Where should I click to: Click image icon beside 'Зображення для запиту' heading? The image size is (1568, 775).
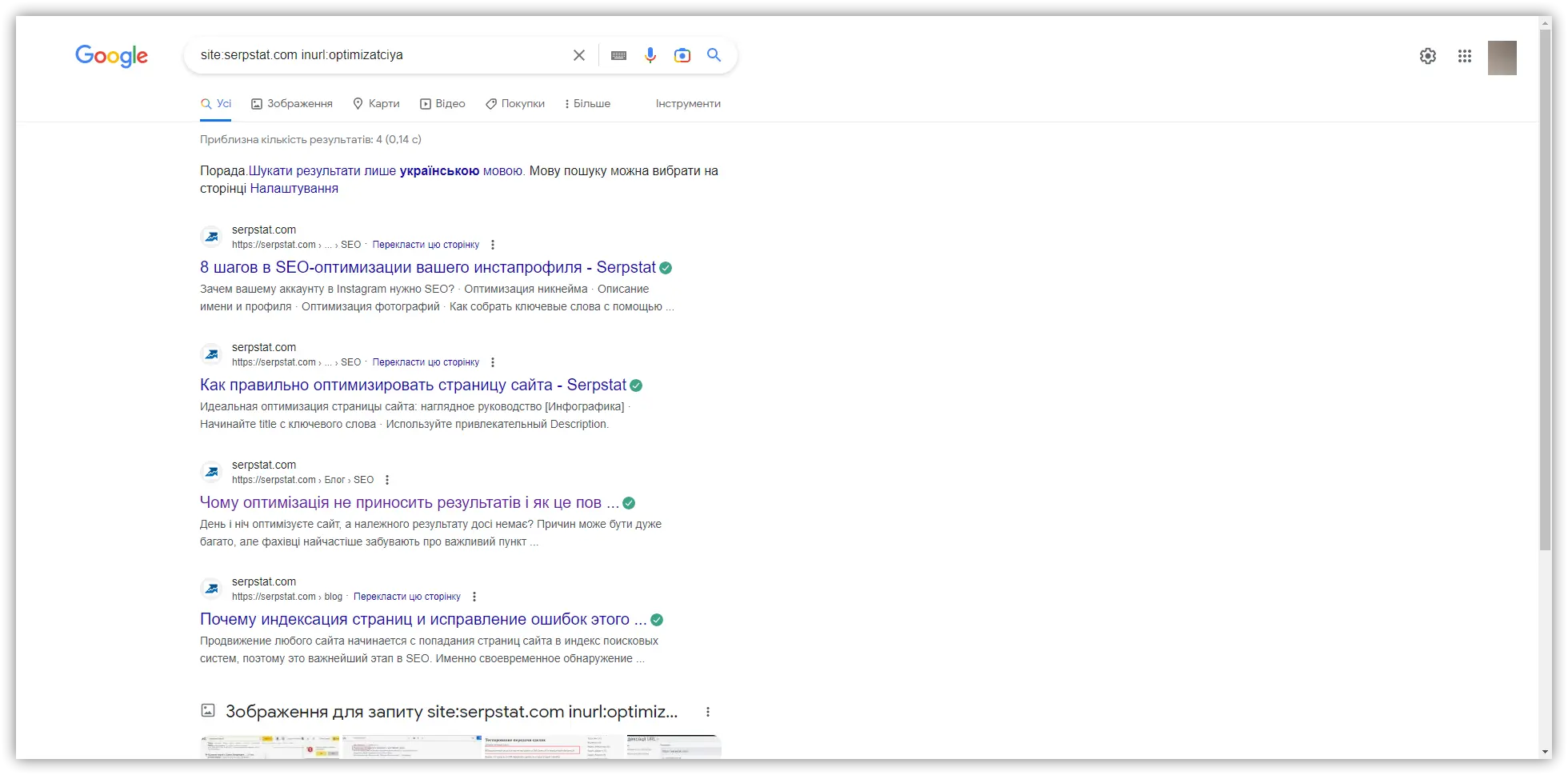[208, 710]
